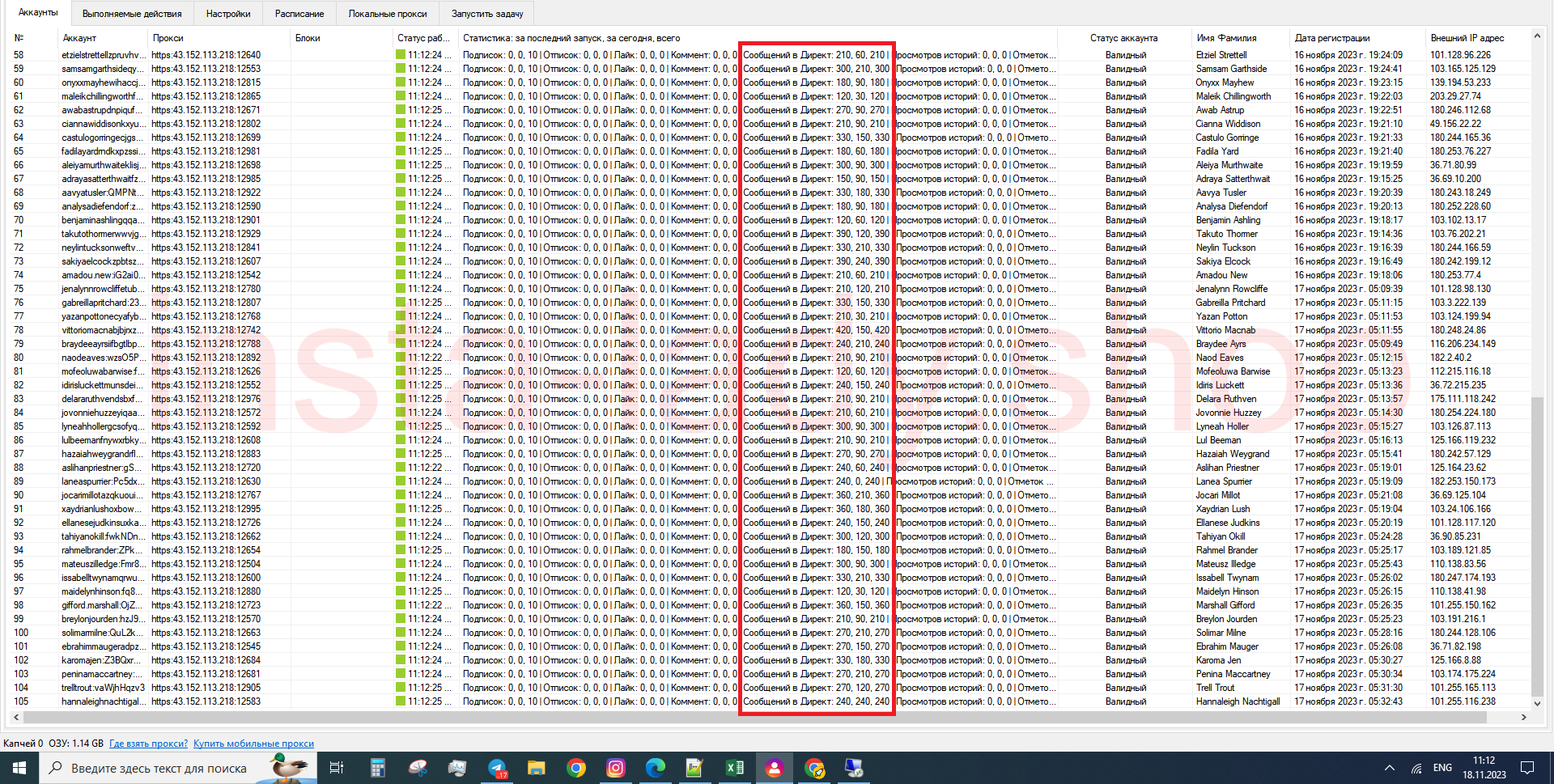Image resolution: width=1554 pixels, height=784 pixels.
Task: Click the horizontal scrollbar left arrow
Action: [x=16, y=717]
